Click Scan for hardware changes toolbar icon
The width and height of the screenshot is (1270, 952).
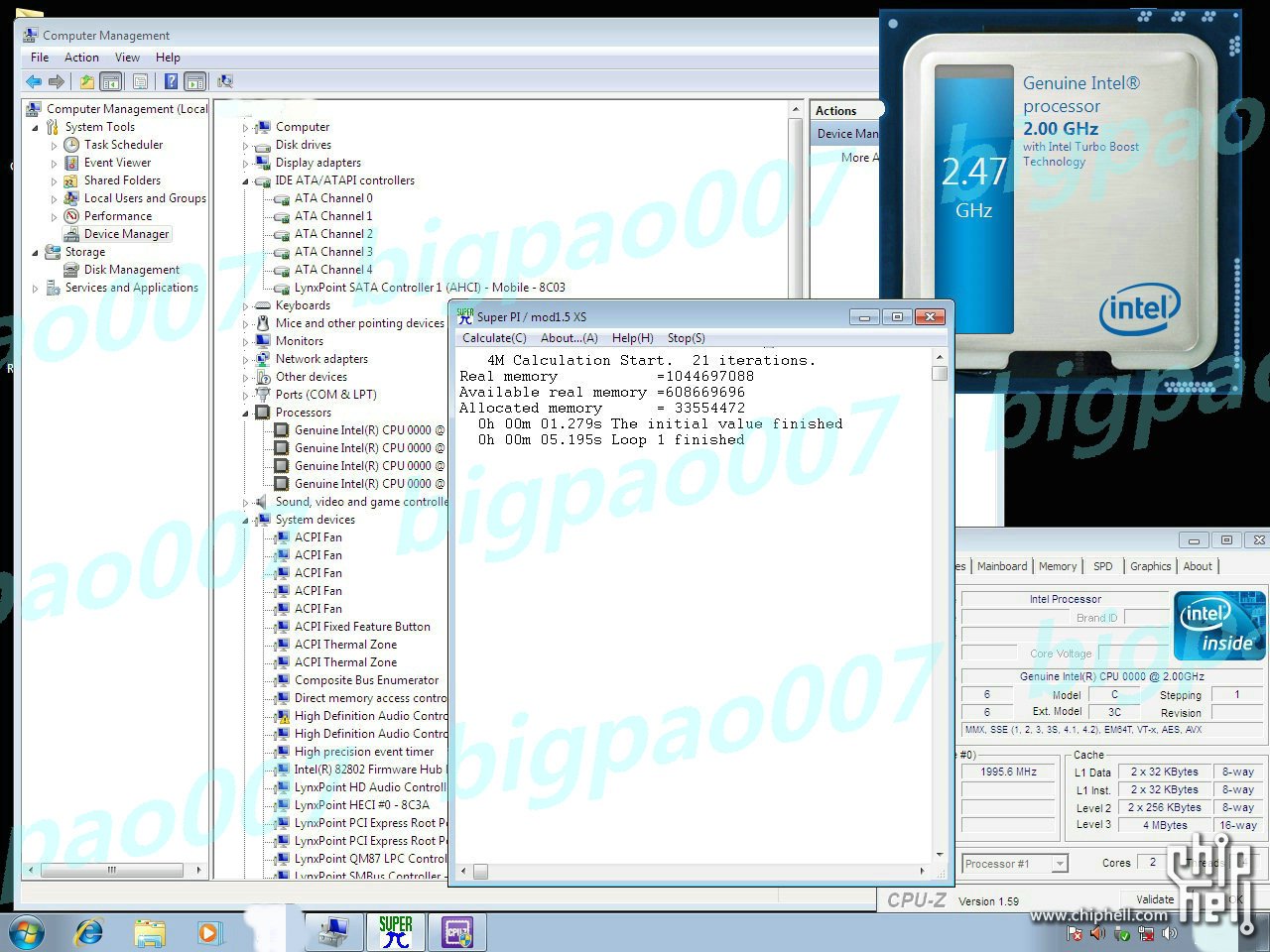(x=225, y=81)
